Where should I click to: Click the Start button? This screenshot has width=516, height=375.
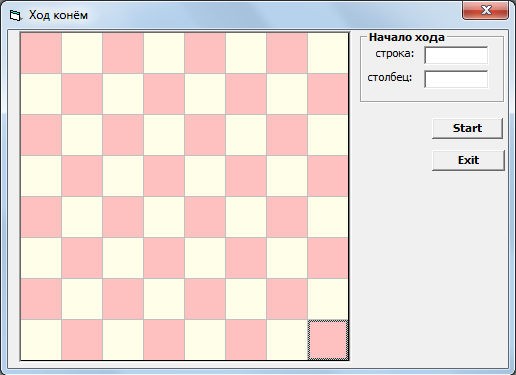pyautogui.click(x=467, y=128)
